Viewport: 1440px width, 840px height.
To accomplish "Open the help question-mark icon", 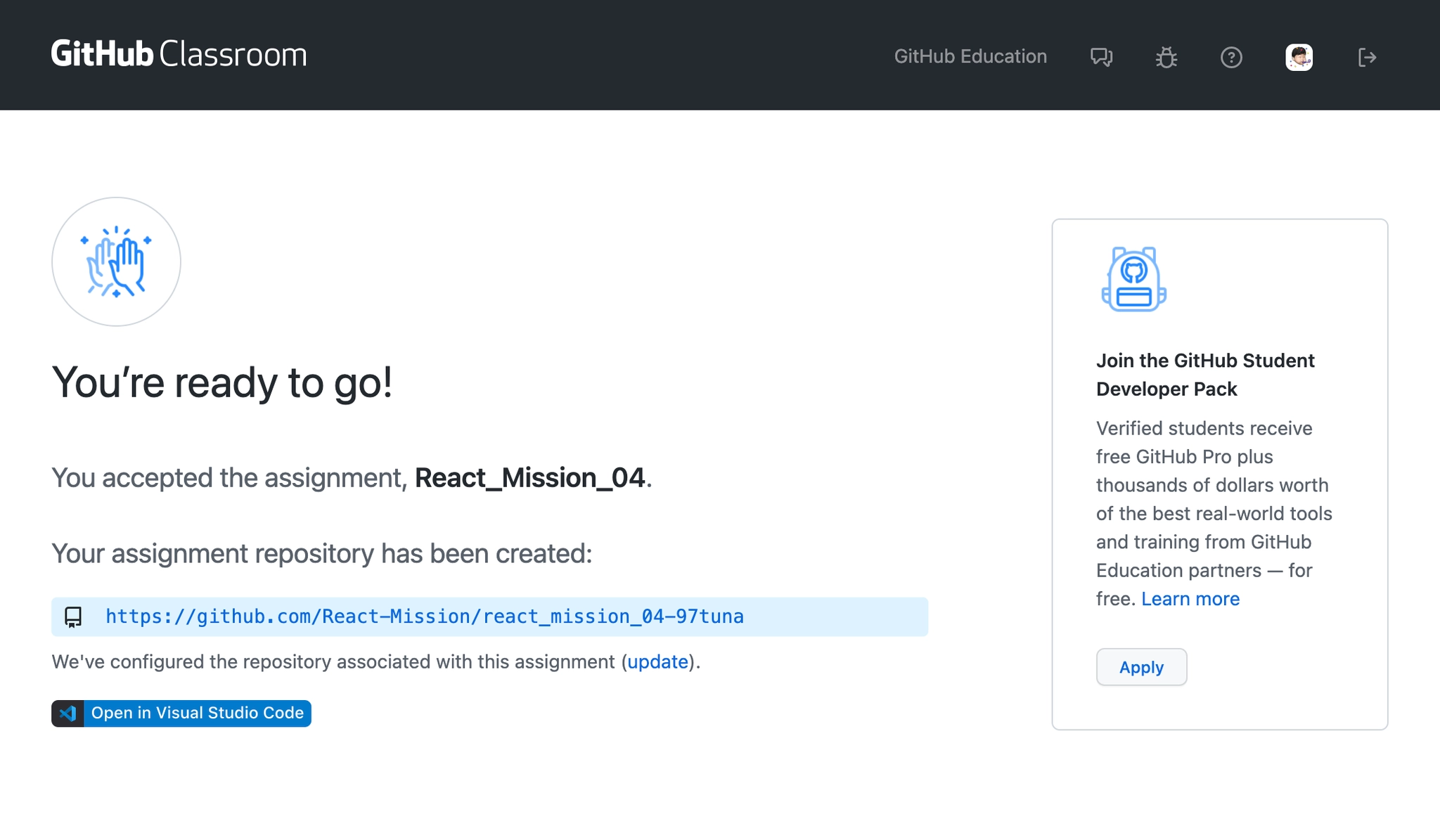I will (x=1230, y=57).
